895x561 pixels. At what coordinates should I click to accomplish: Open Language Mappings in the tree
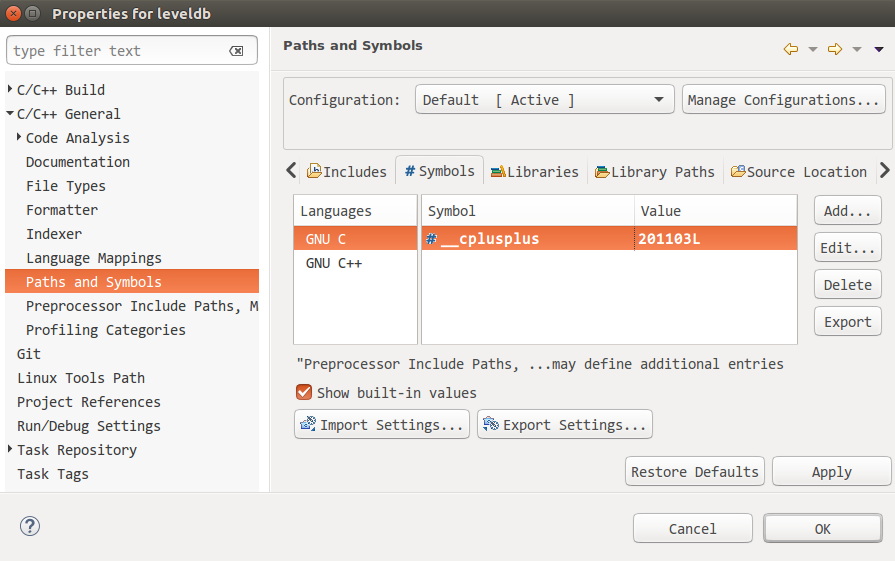(94, 258)
